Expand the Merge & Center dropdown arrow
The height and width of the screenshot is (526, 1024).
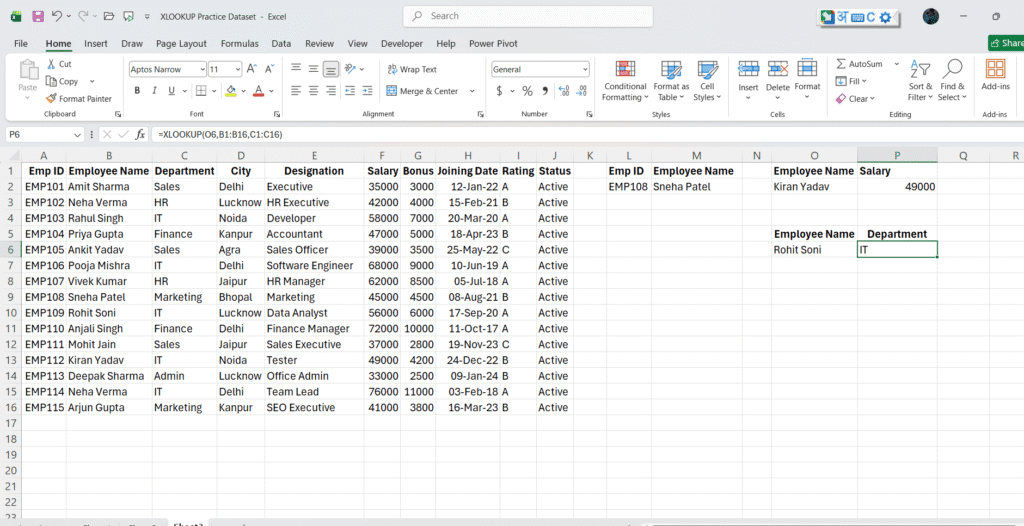pyautogui.click(x=472, y=91)
